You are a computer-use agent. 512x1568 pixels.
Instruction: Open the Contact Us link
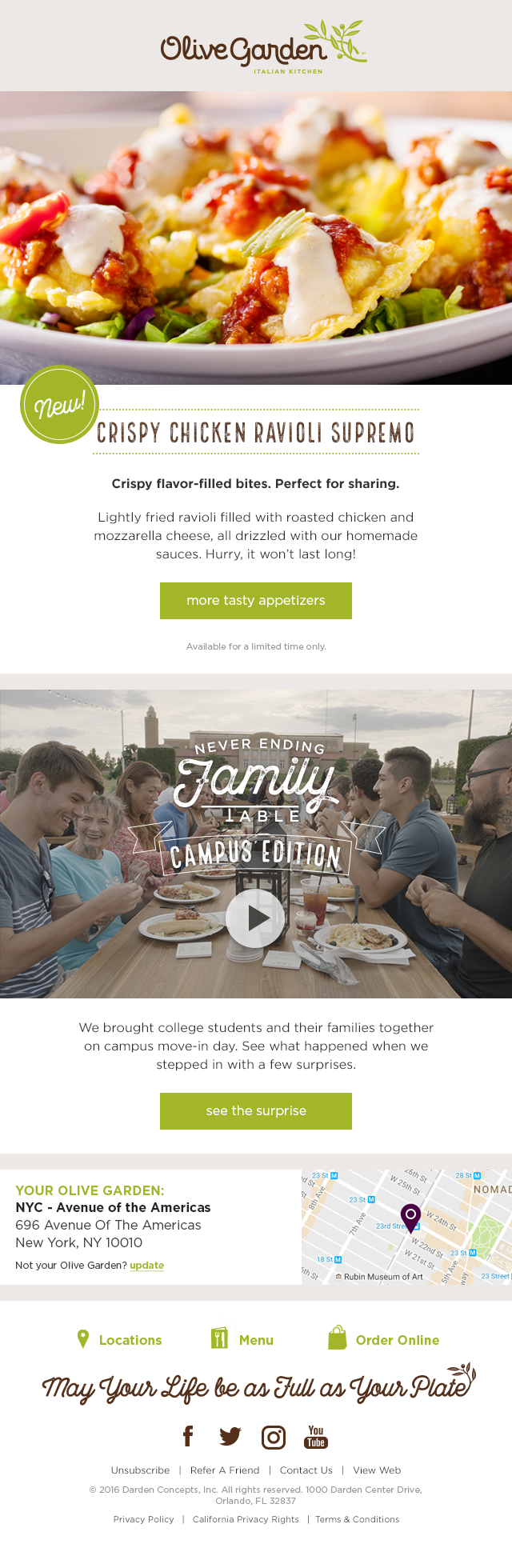click(x=306, y=1470)
